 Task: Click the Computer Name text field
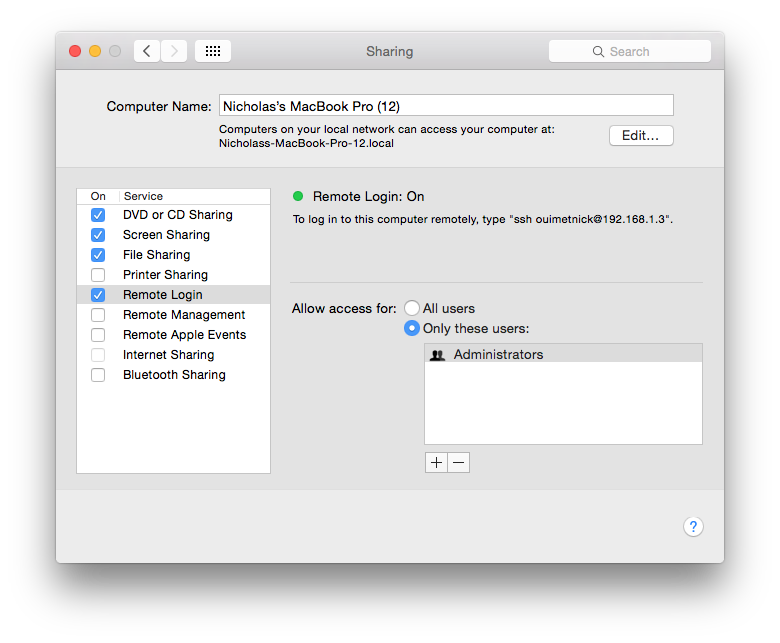[x=446, y=106]
